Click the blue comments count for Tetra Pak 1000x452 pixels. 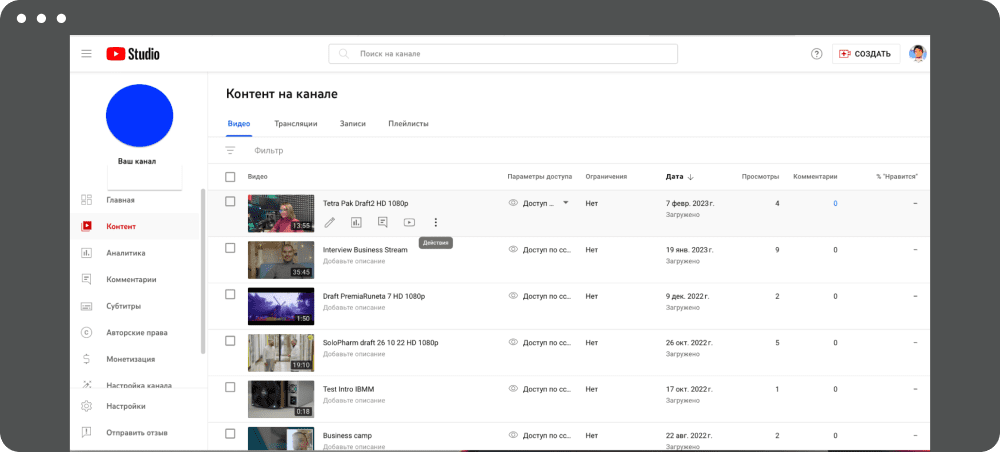coord(835,203)
